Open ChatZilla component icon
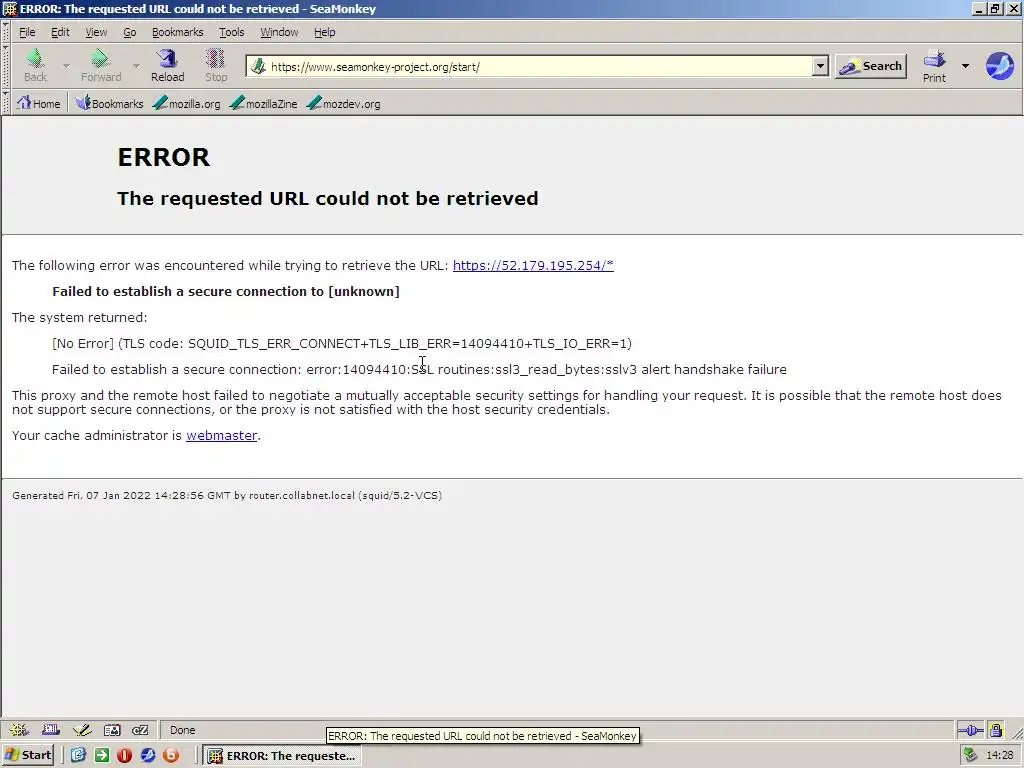1024x768 pixels. tap(140, 730)
